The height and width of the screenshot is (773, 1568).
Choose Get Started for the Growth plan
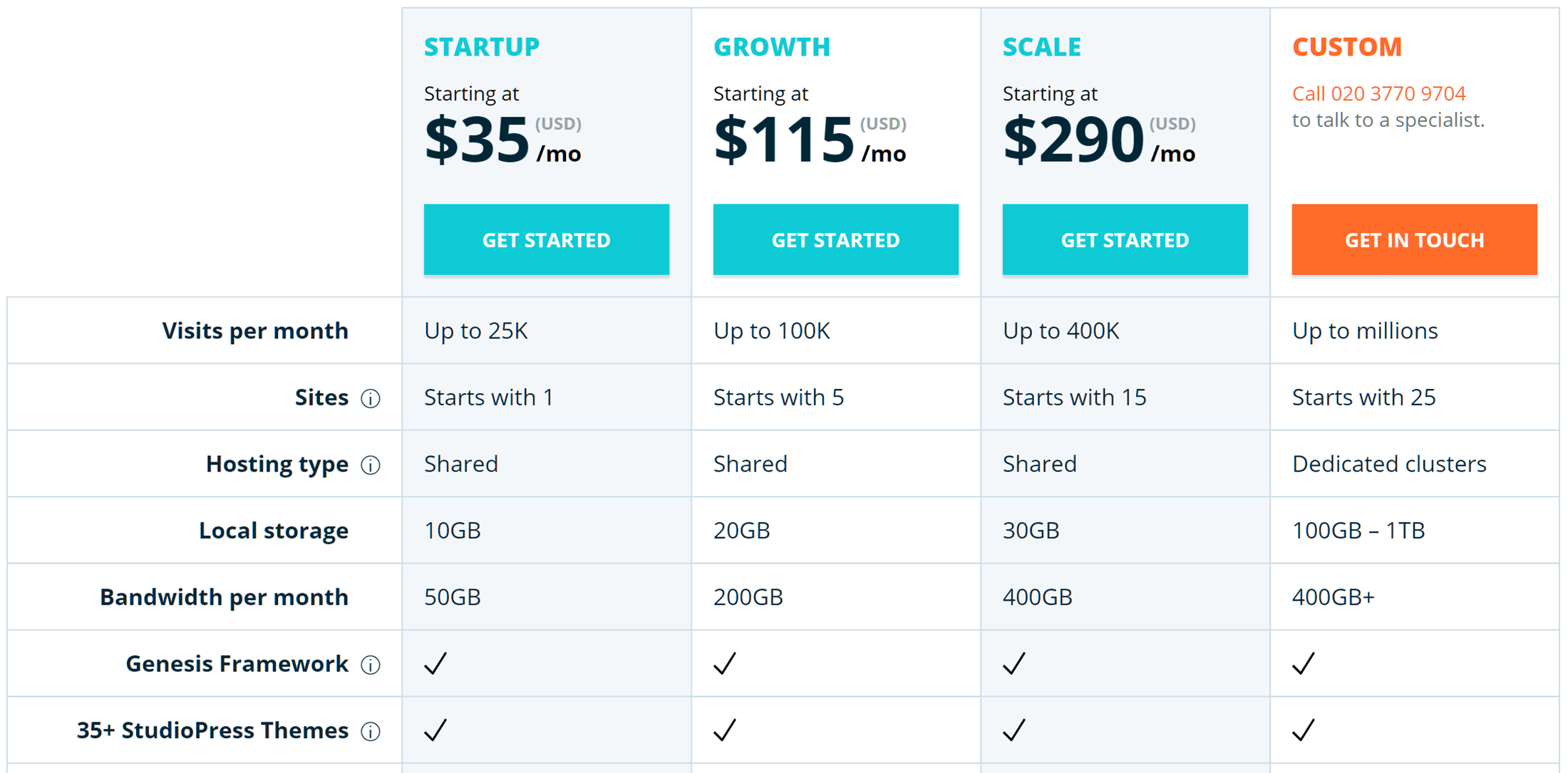coord(835,239)
